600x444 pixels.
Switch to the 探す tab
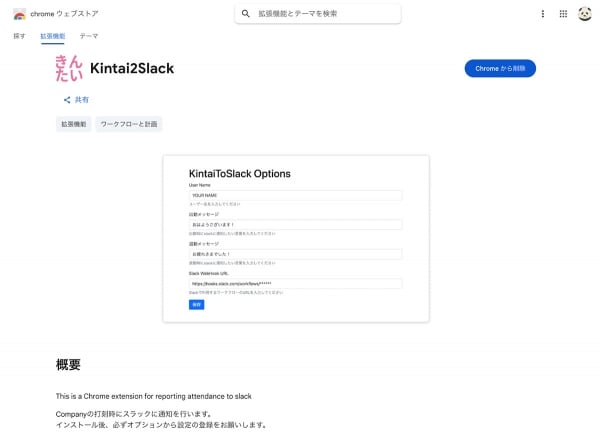point(19,36)
